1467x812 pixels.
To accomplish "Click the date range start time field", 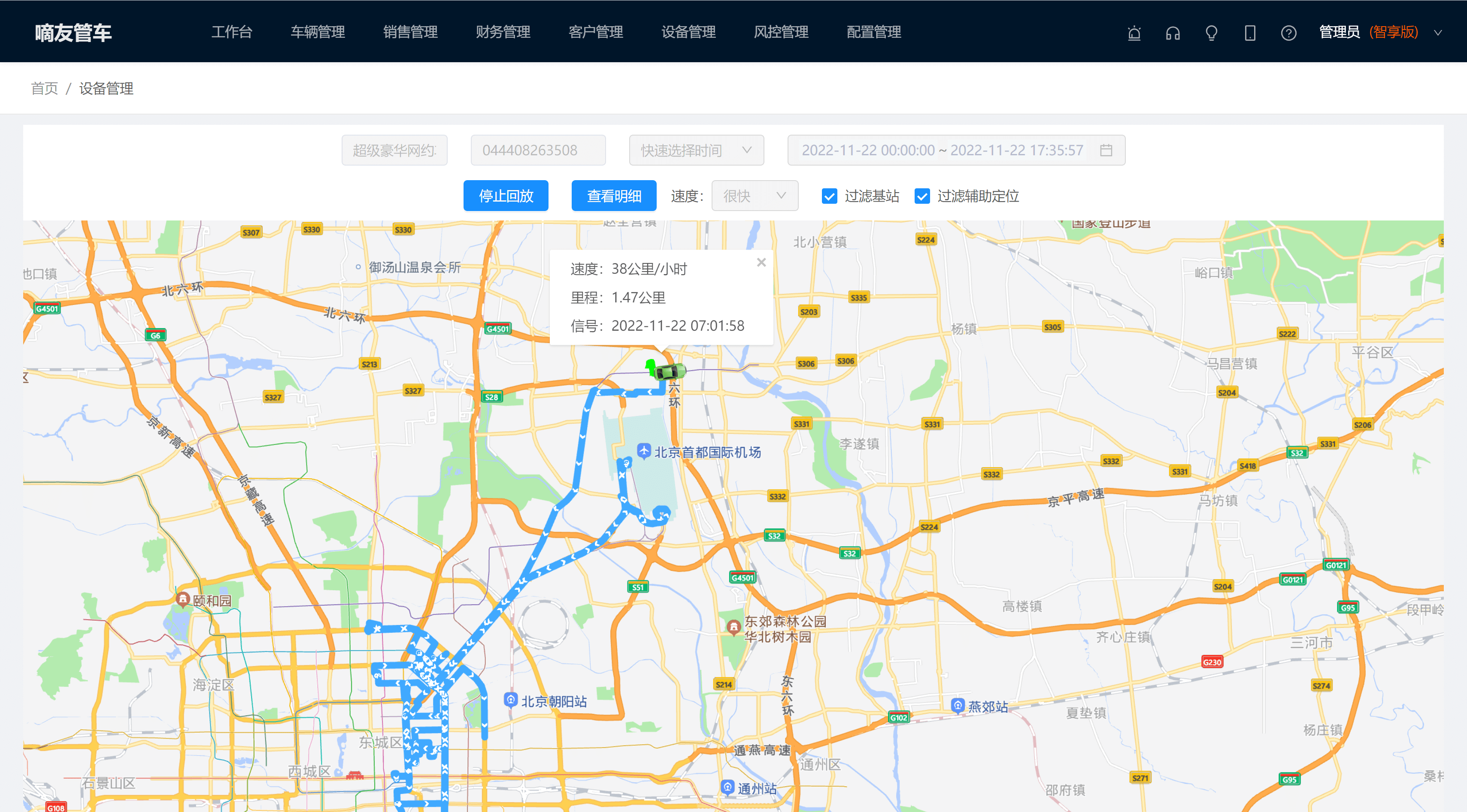I will pos(868,150).
